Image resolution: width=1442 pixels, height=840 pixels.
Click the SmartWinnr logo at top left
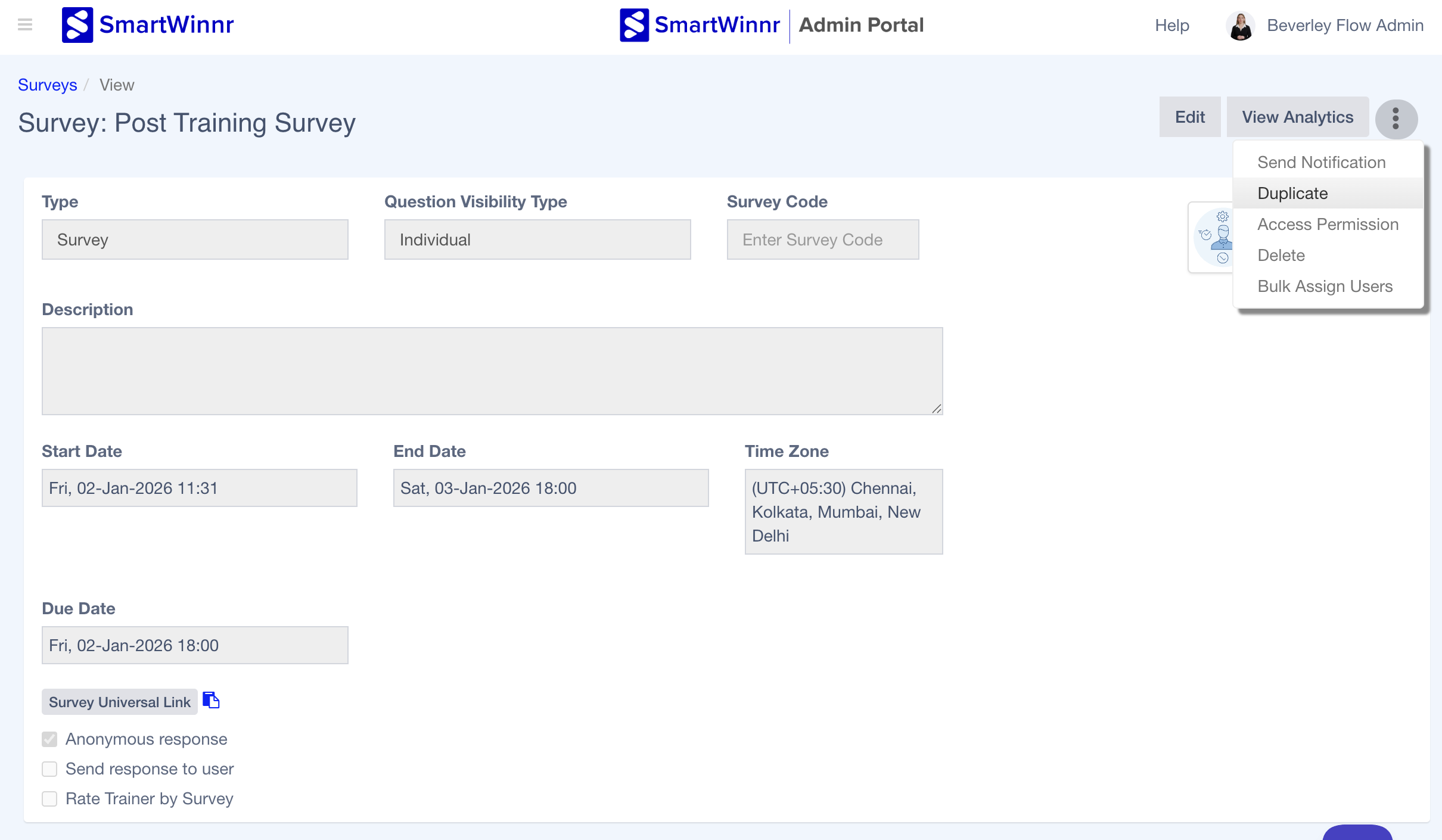tap(148, 25)
